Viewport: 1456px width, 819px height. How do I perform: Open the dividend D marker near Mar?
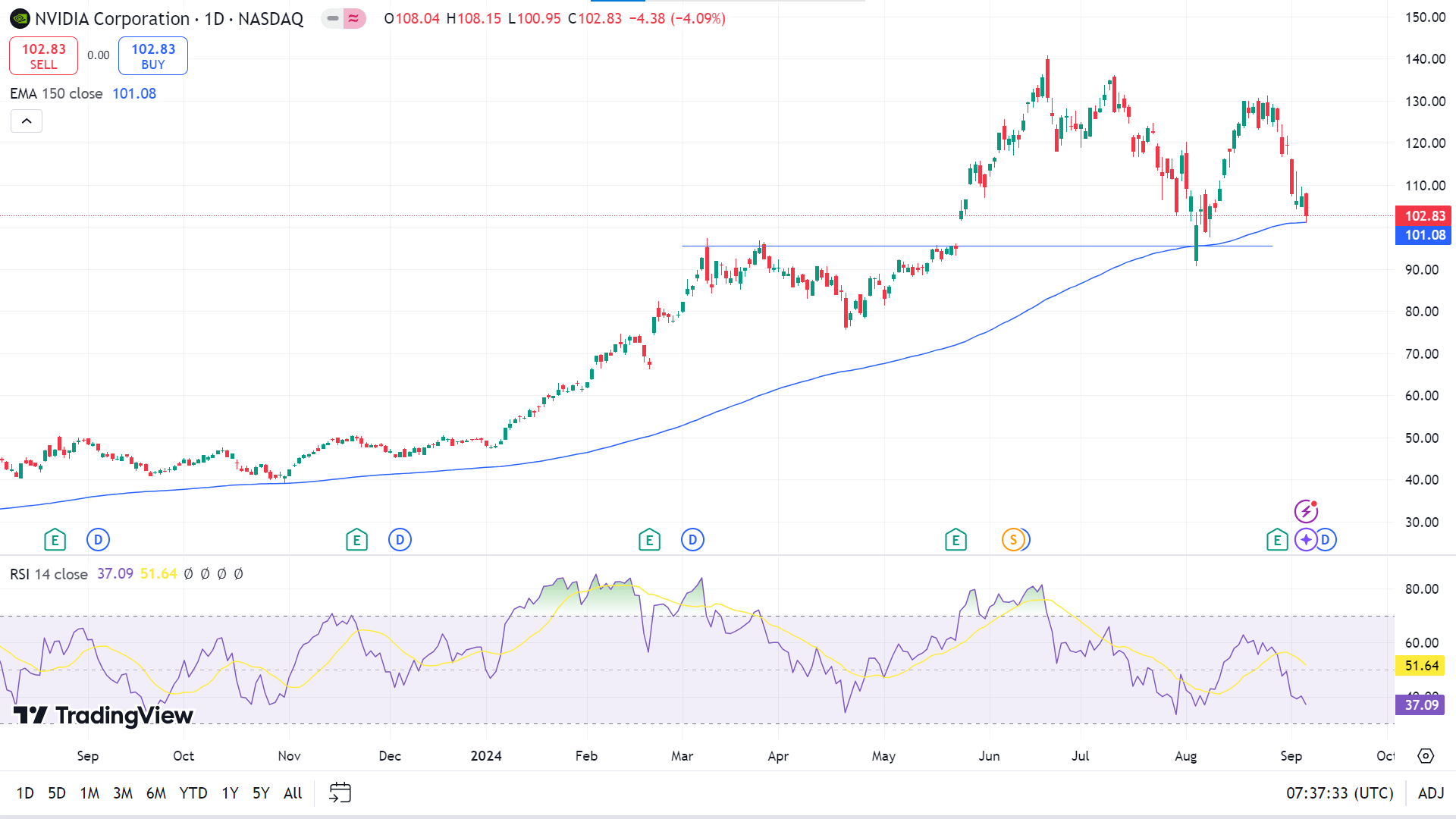pyautogui.click(x=692, y=540)
